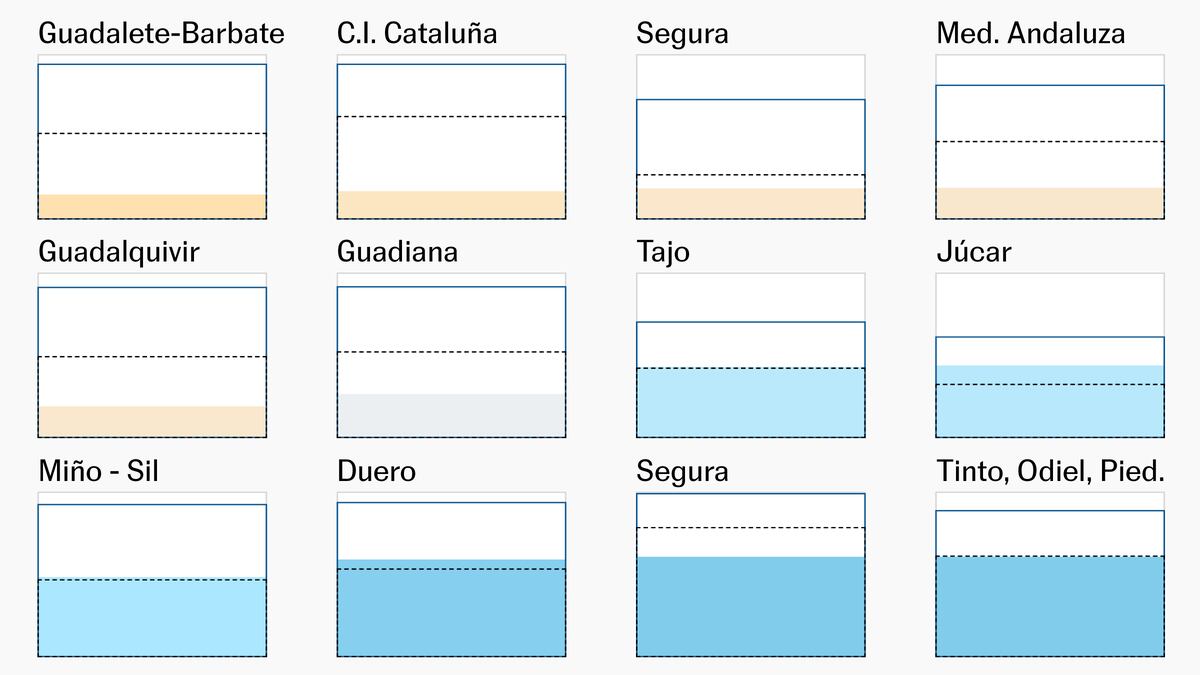Select the Júcar title label

tap(973, 252)
